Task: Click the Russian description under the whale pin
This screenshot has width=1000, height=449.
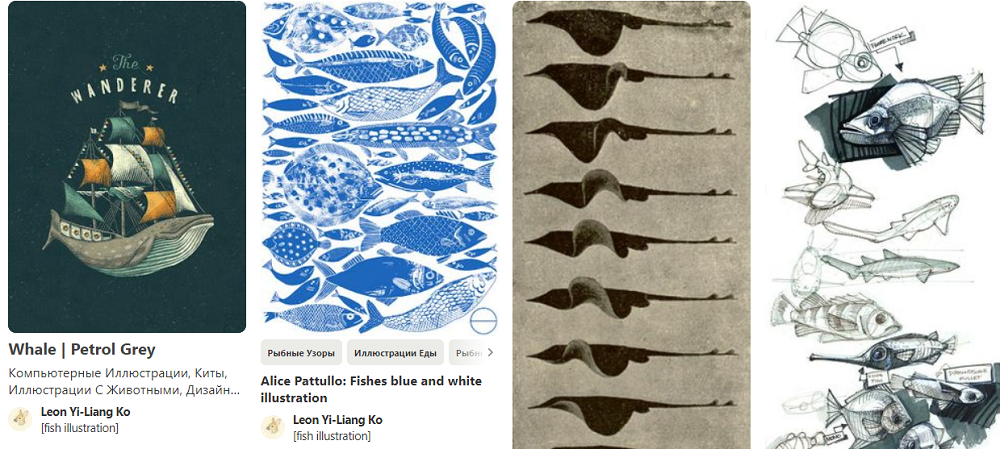Action: (x=124, y=381)
